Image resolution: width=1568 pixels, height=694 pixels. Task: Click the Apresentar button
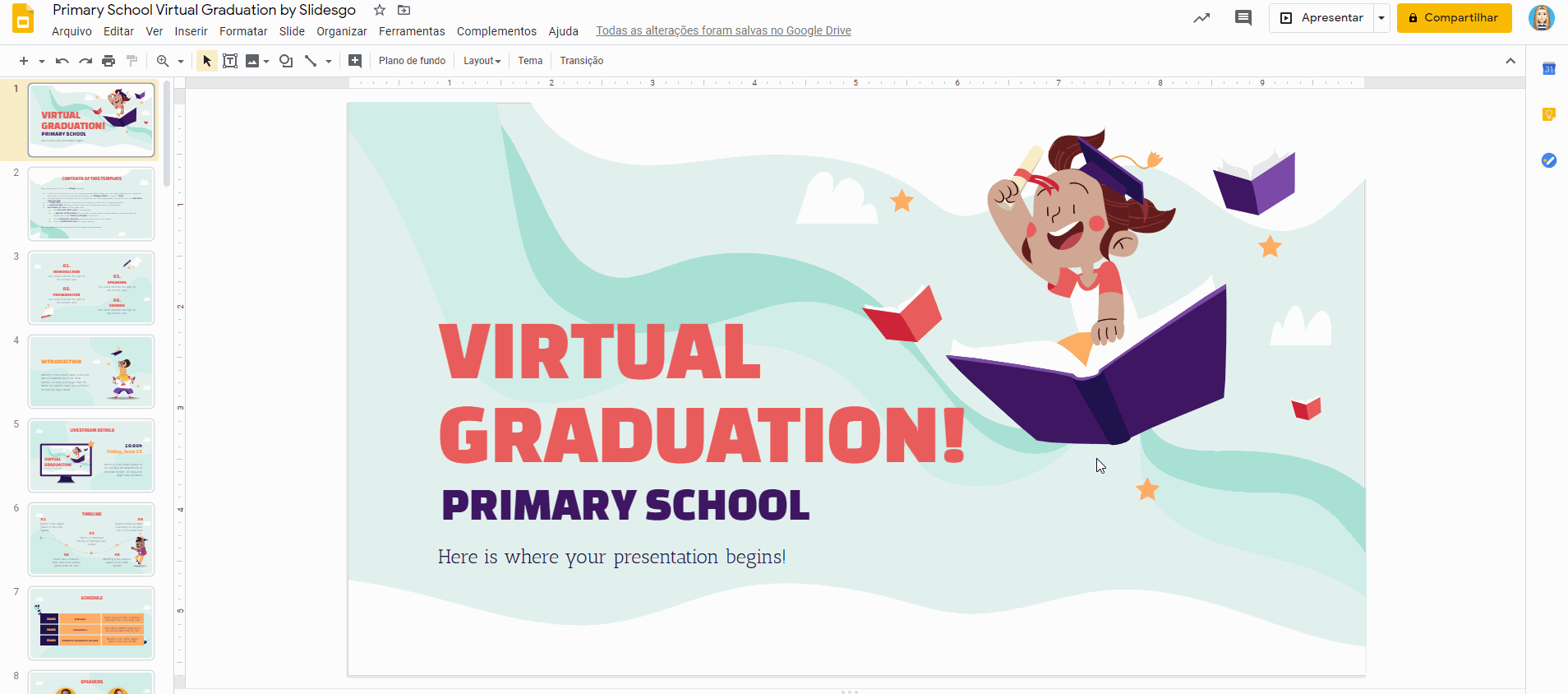pos(1321,17)
